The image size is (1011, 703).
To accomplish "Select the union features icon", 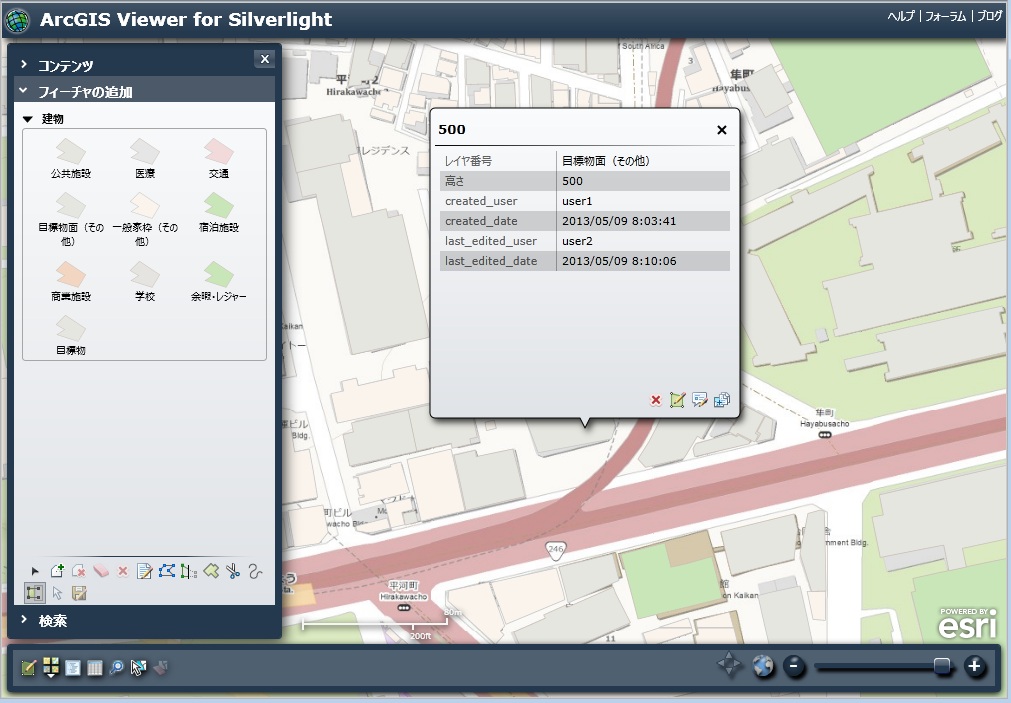I will 211,571.
